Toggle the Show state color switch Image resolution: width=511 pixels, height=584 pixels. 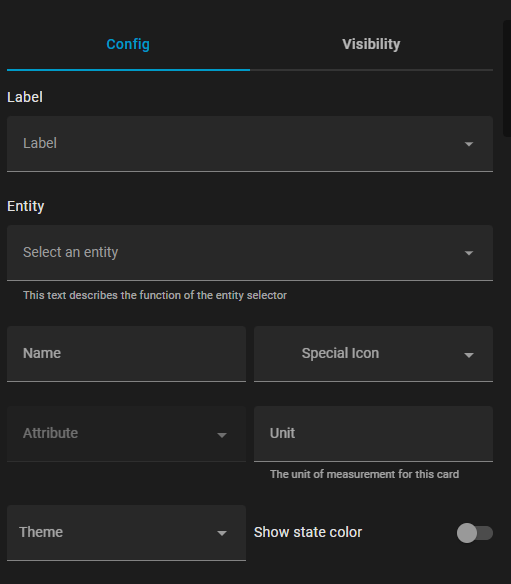pyautogui.click(x=474, y=533)
